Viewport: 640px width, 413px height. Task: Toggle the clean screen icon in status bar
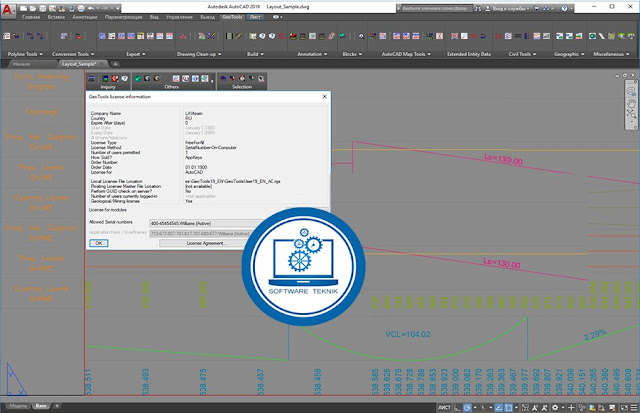click(624, 407)
